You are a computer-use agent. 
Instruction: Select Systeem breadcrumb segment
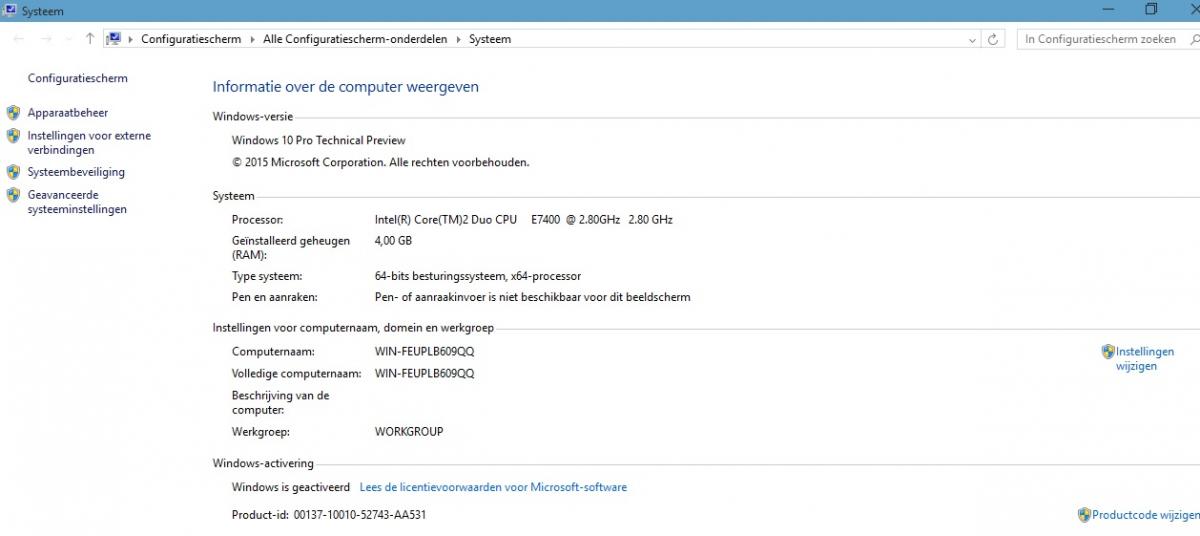[x=490, y=39]
